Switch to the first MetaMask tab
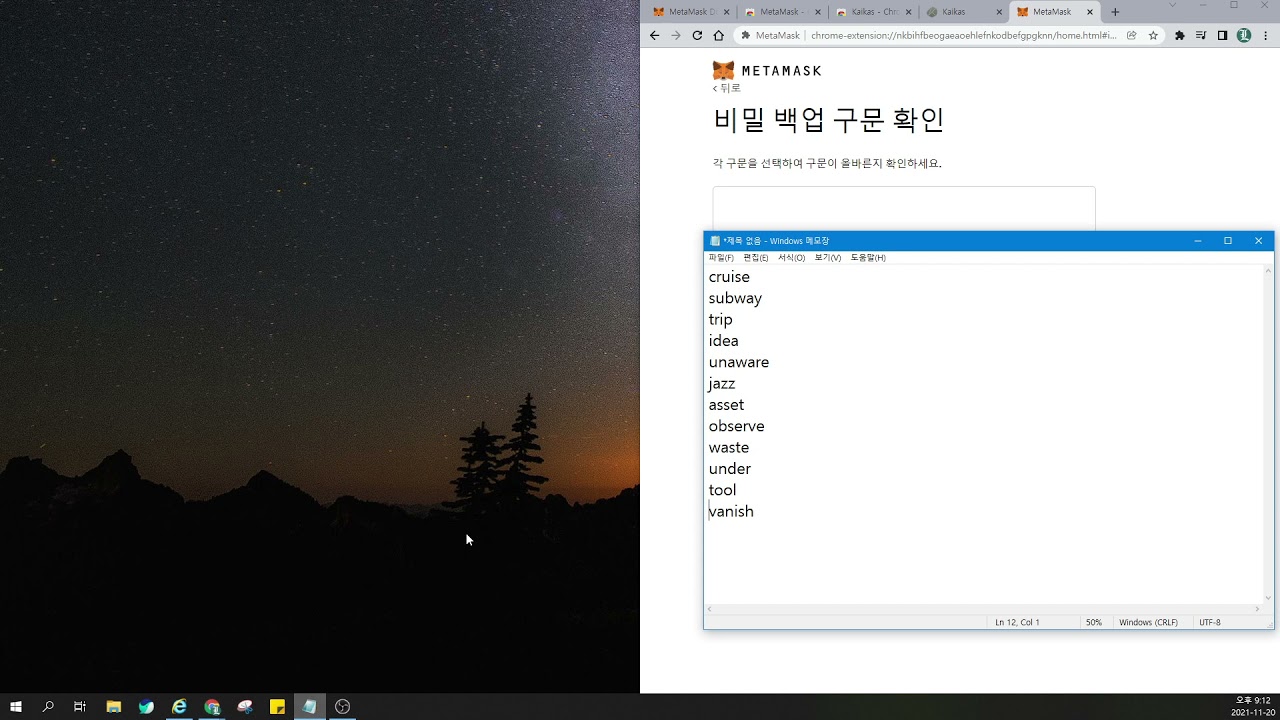The image size is (1280, 720). tap(692, 12)
